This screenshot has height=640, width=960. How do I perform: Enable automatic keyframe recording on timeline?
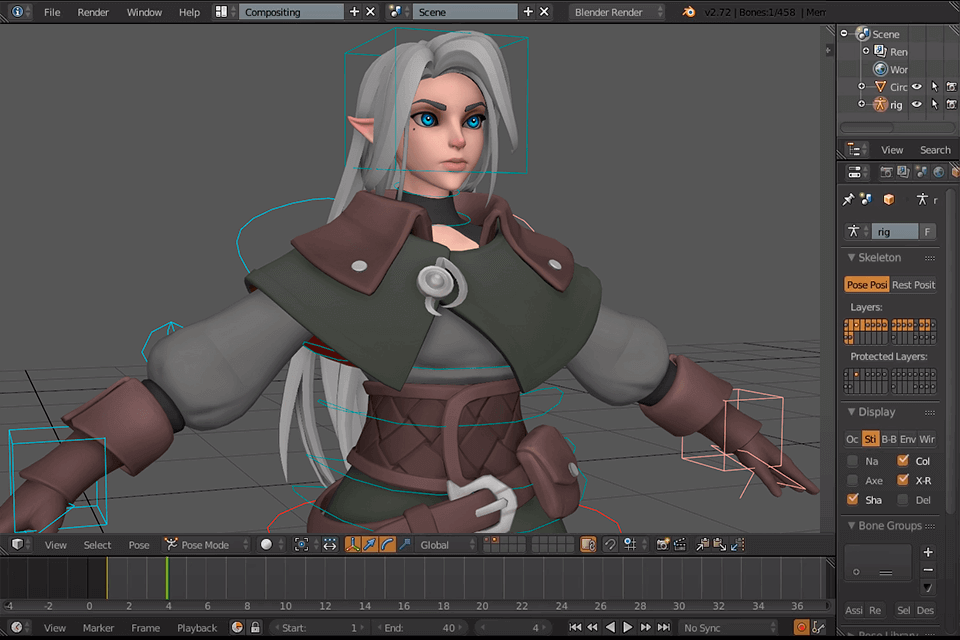tap(236, 627)
